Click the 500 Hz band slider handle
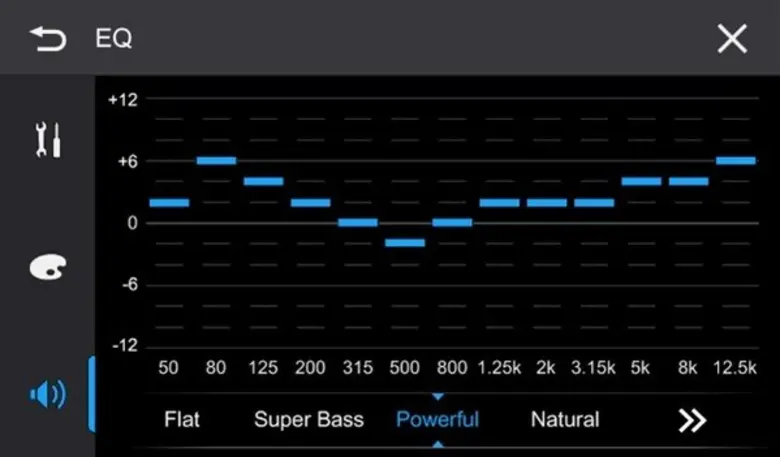The height and width of the screenshot is (457, 780). (404, 243)
